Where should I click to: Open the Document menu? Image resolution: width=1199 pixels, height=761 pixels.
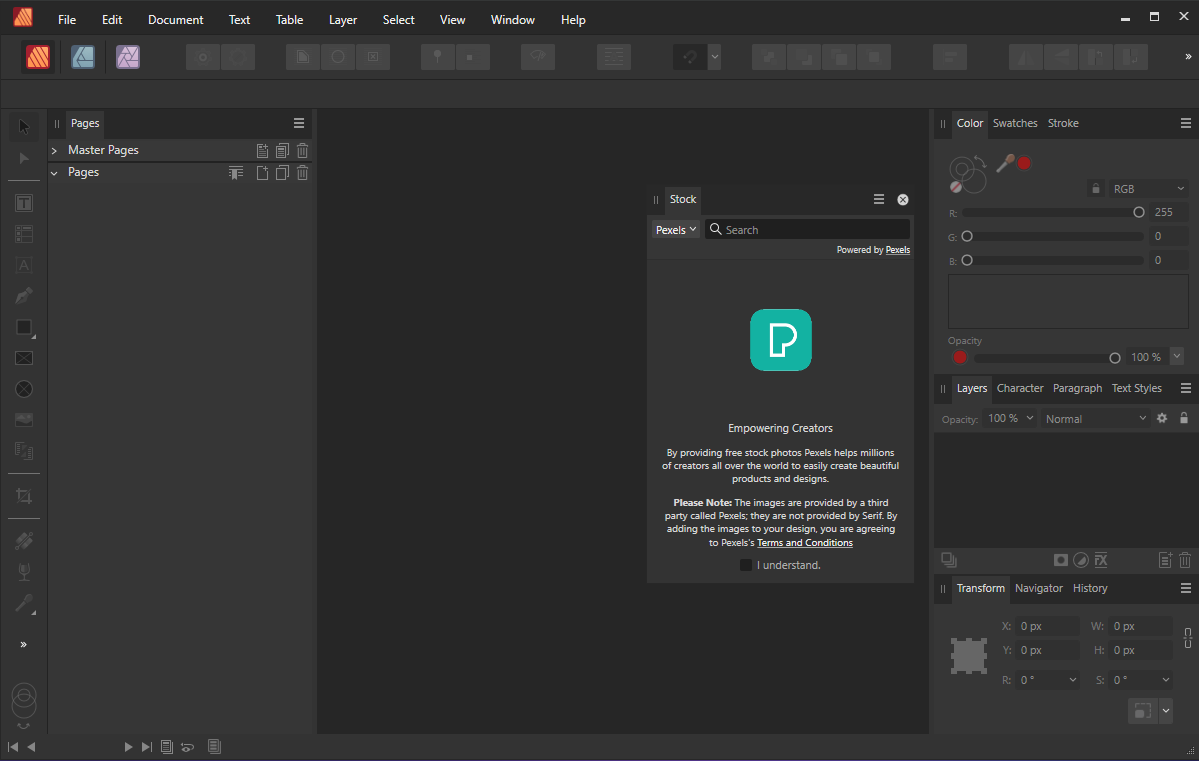click(x=176, y=20)
